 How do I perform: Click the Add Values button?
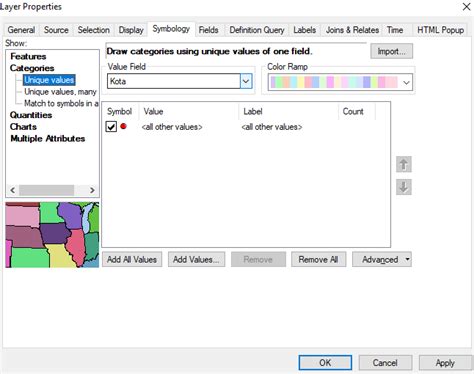click(x=196, y=259)
